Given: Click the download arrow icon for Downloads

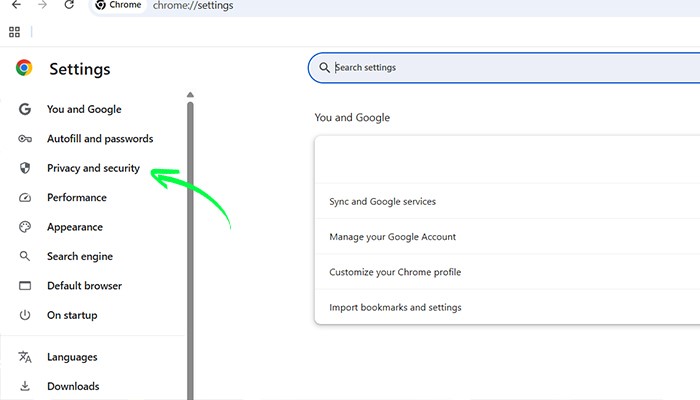Looking at the screenshot, I should pos(25,386).
